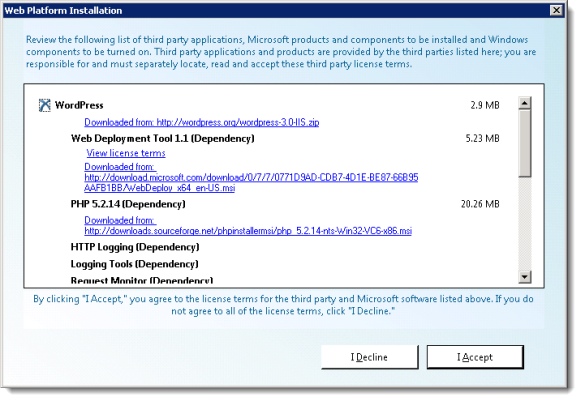Click the WebDeploy_x64_en-US.msi link line
Viewport: 580px width, 400px height.
coord(159,188)
